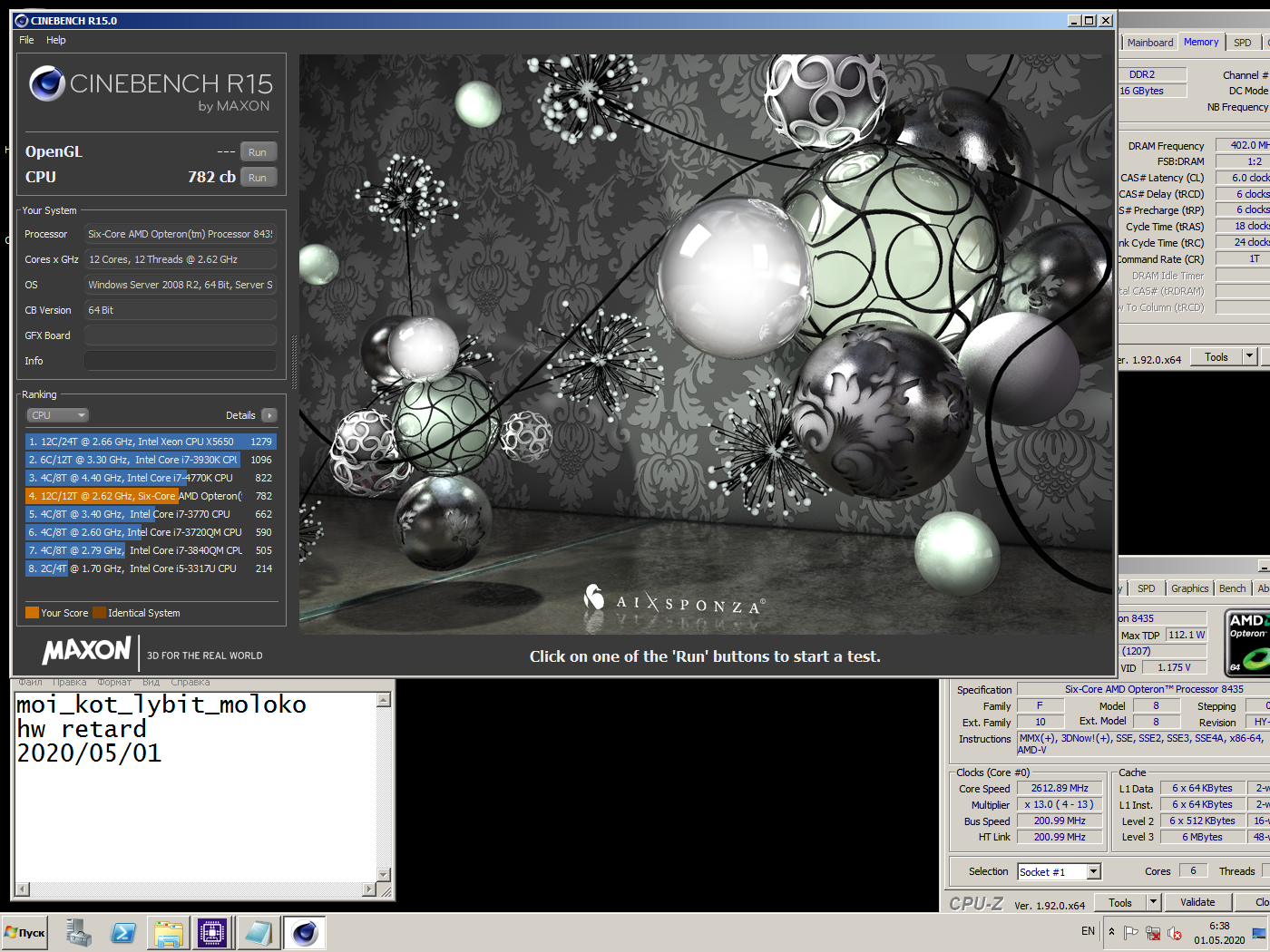
Task: Click the Validate button in CPU-Z
Action: pyautogui.click(x=1197, y=902)
